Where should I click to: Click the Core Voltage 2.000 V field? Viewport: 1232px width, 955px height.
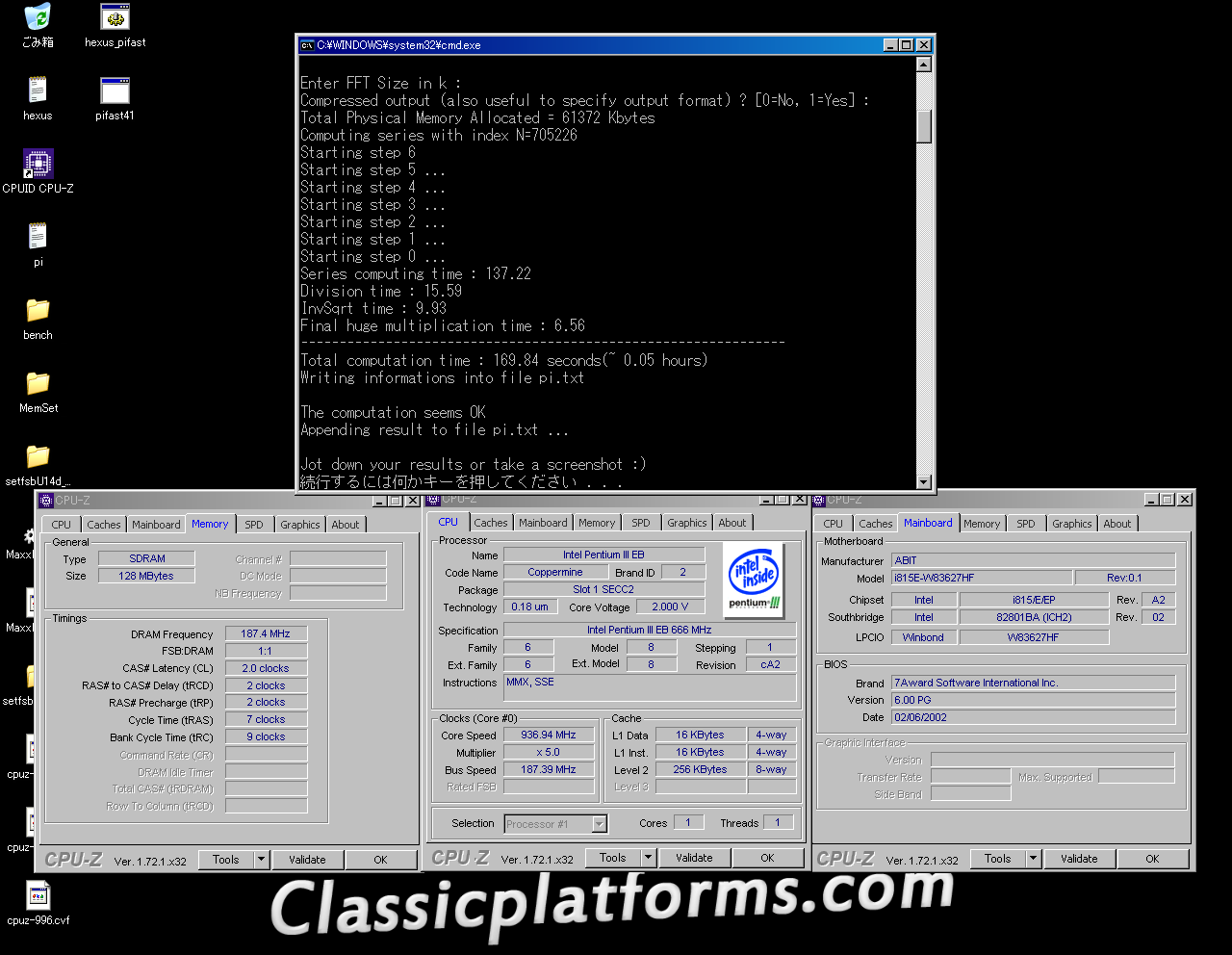671,607
